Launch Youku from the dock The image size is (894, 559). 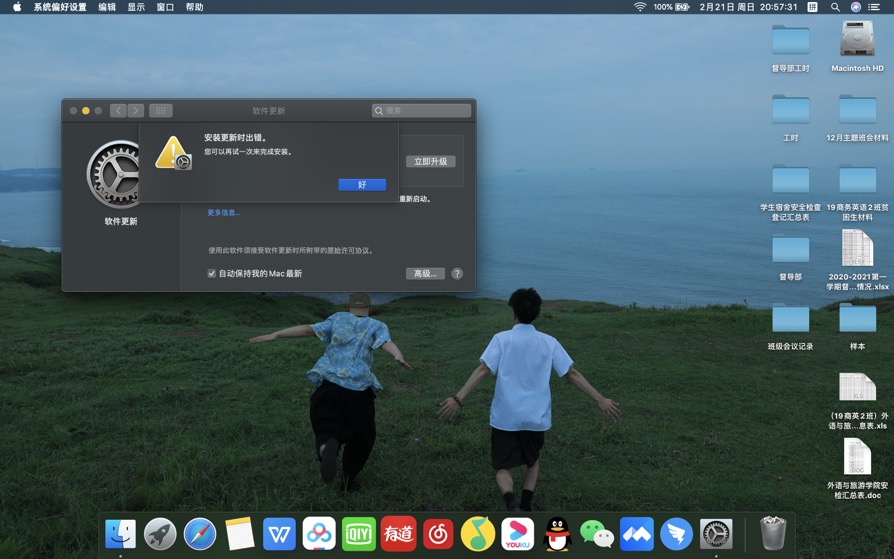[517, 534]
